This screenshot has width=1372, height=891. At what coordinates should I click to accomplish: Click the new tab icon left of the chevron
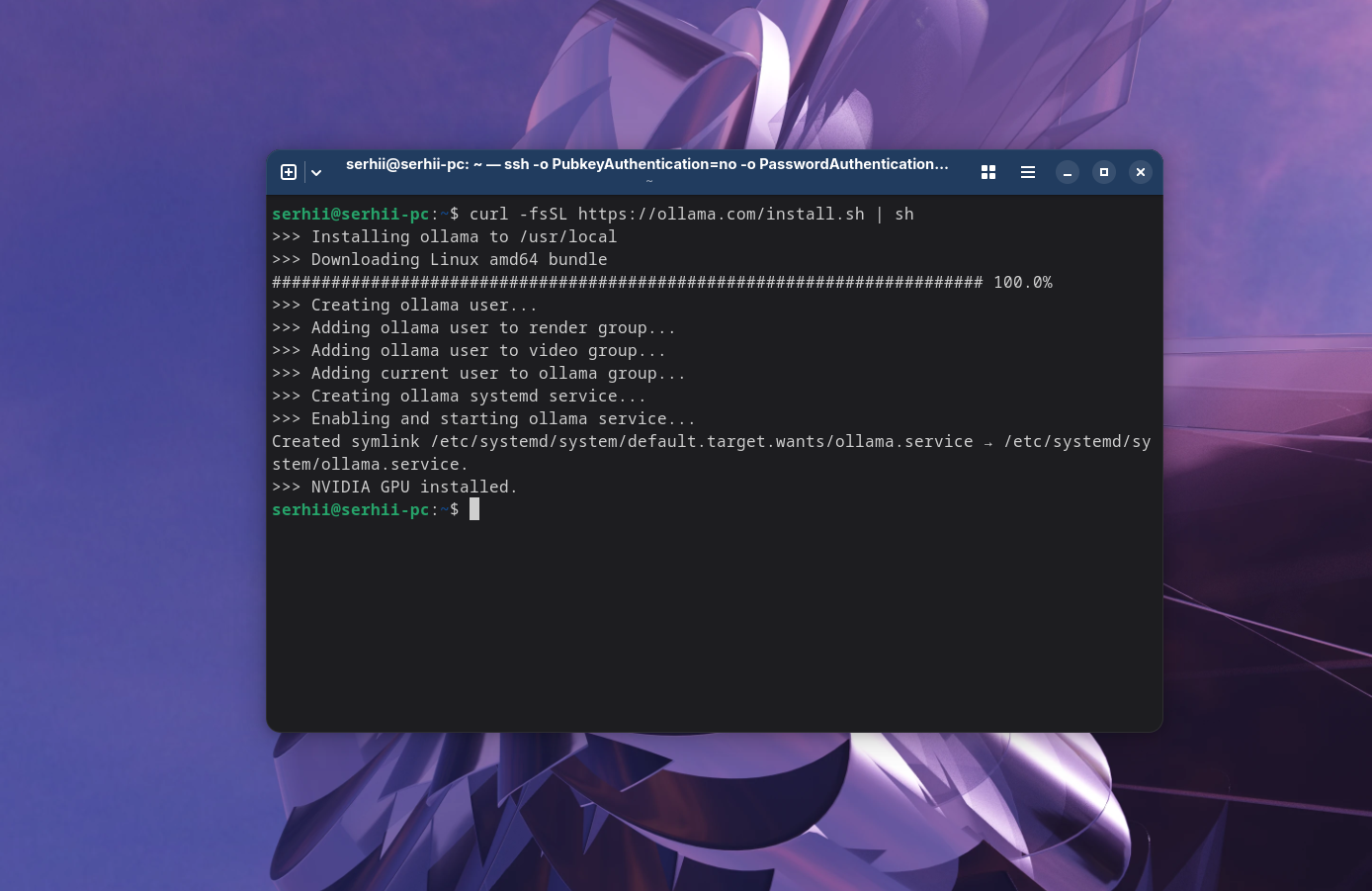[289, 172]
